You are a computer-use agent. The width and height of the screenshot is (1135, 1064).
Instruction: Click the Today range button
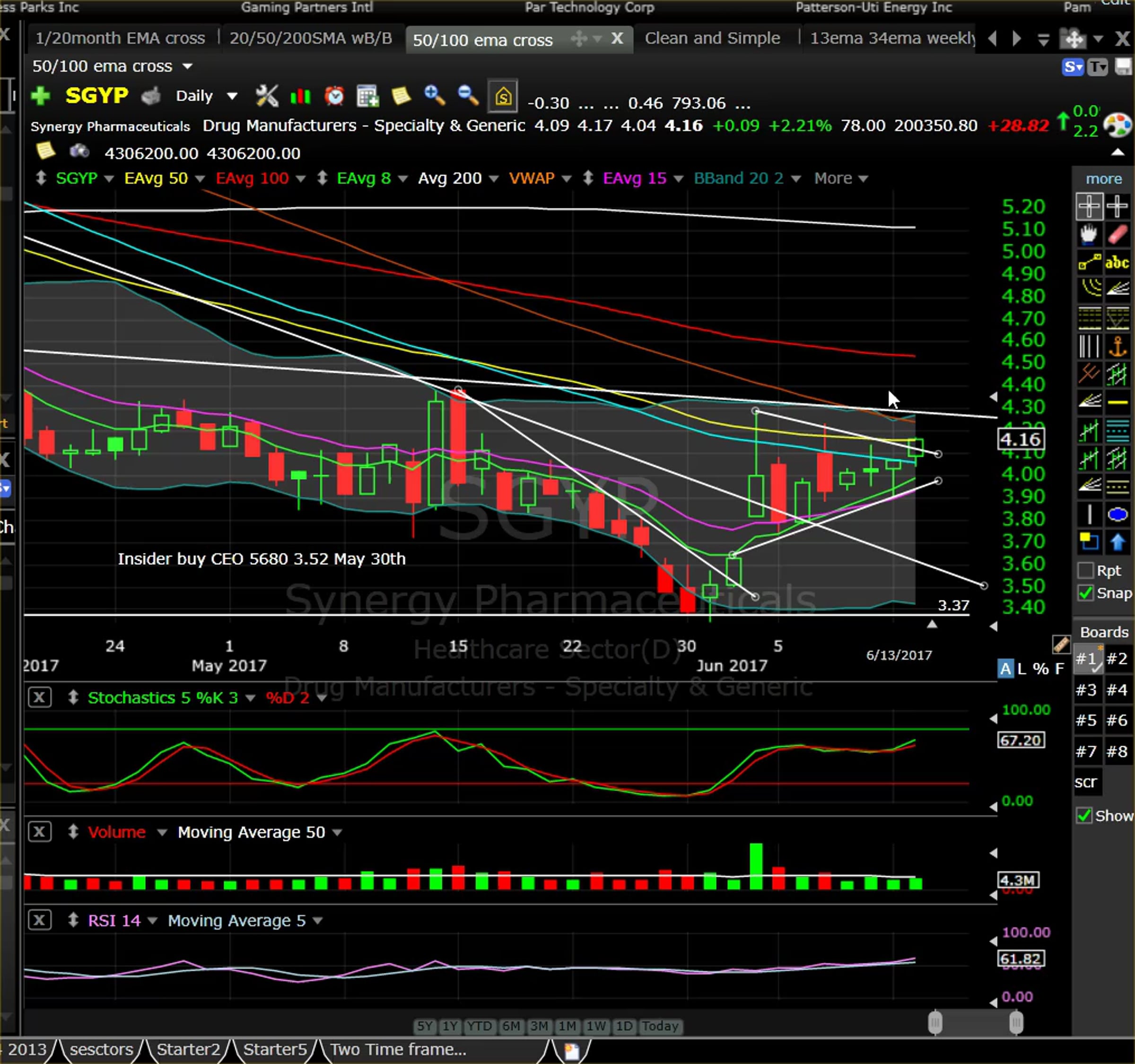[x=660, y=1026]
